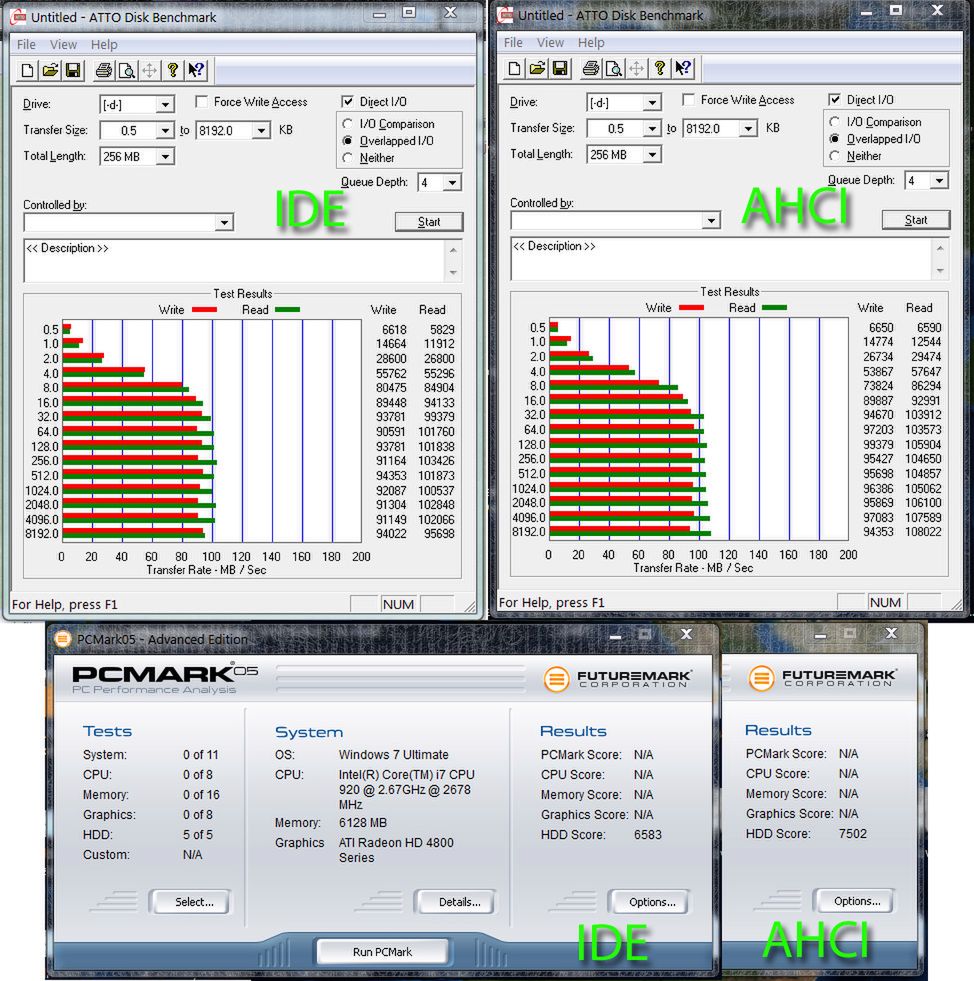Open 0.5 transfer size dropdown in IDE window
Screen dimensions: 974x981
pyautogui.click(x=165, y=130)
